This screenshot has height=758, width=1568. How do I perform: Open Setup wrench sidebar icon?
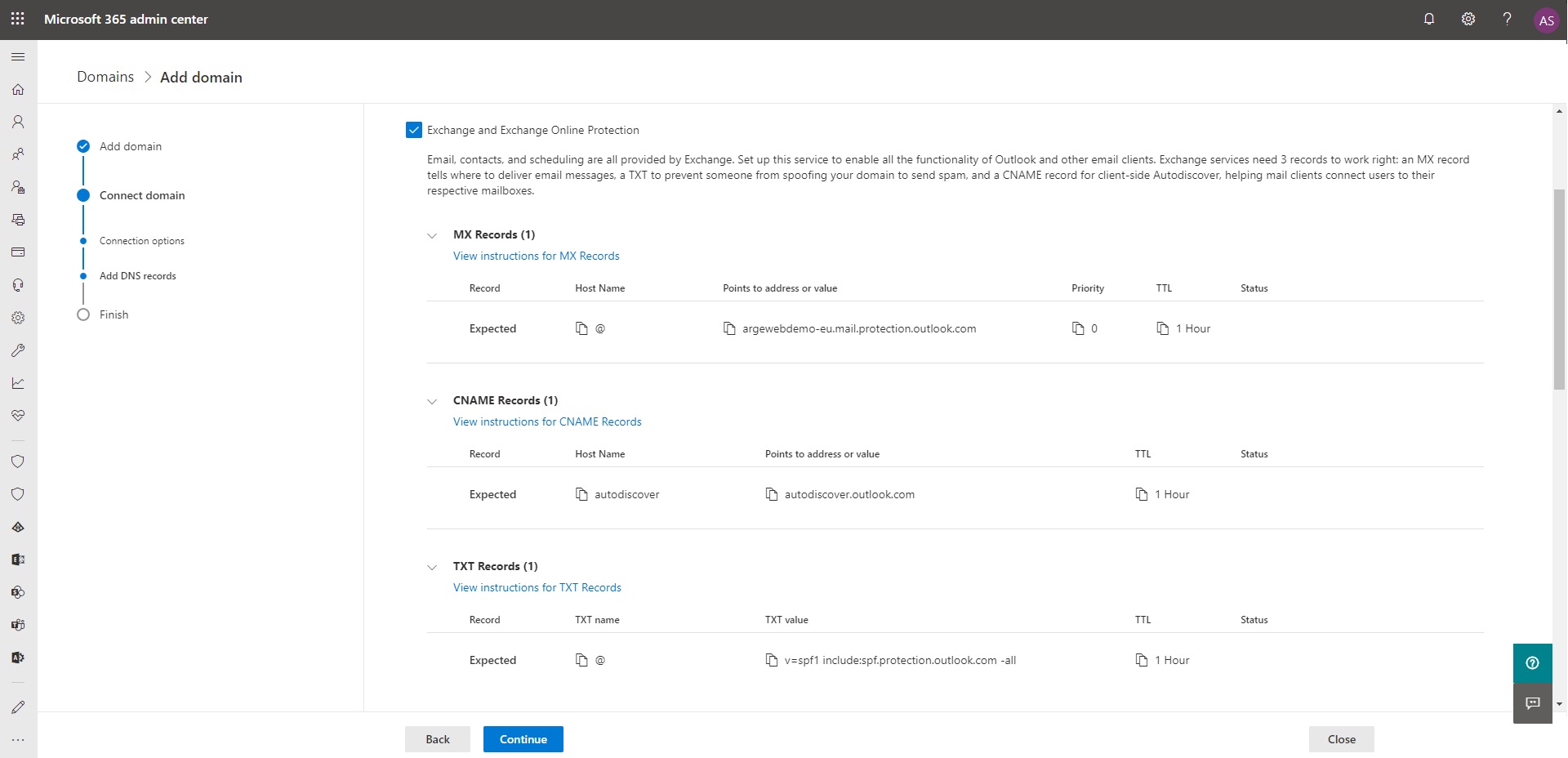tap(18, 350)
